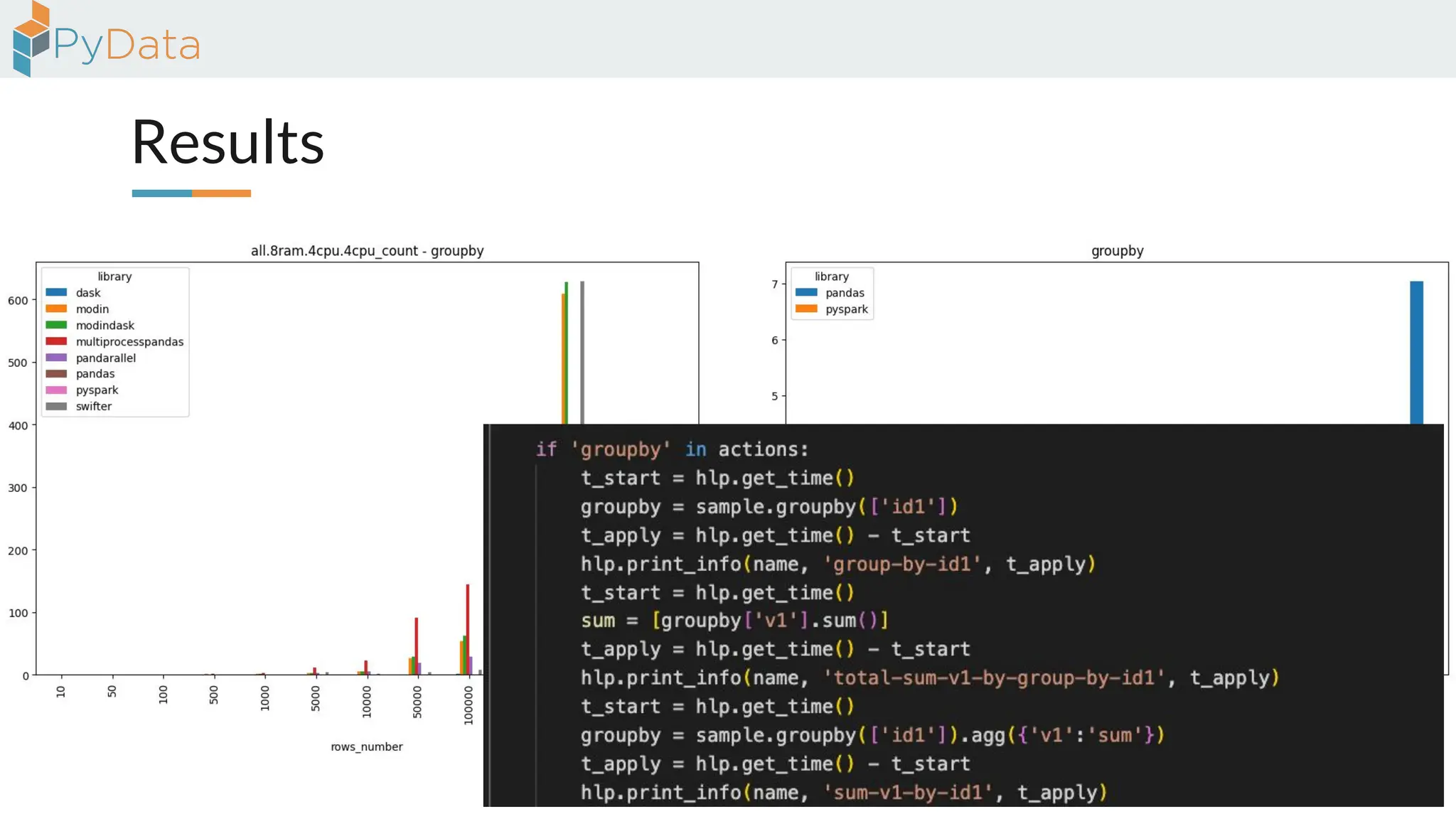Click the rows_number axis label
The image size is (1456, 819).
[x=366, y=746]
